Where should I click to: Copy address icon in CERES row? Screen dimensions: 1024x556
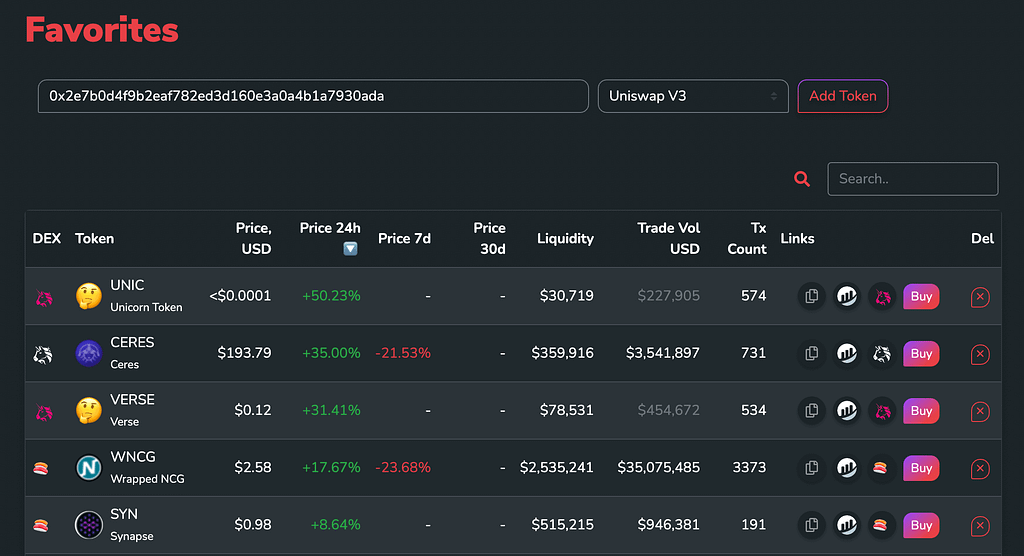[x=812, y=353]
